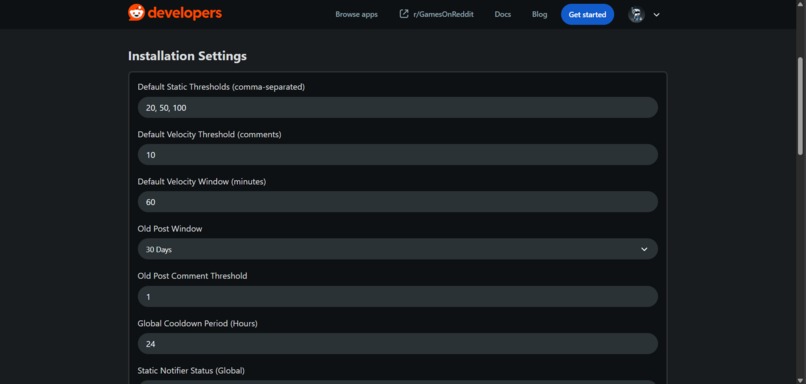Click the Static Notifier Status (Global) label
Image resolution: width=806 pixels, height=384 pixels.
coord(191,370)
